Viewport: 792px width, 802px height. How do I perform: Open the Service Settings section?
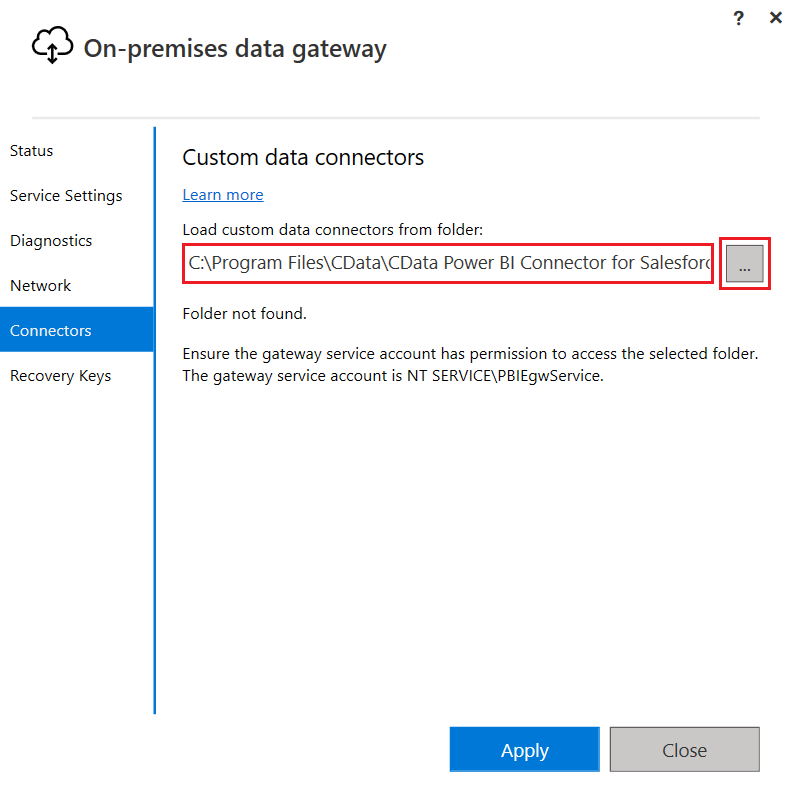66,196
